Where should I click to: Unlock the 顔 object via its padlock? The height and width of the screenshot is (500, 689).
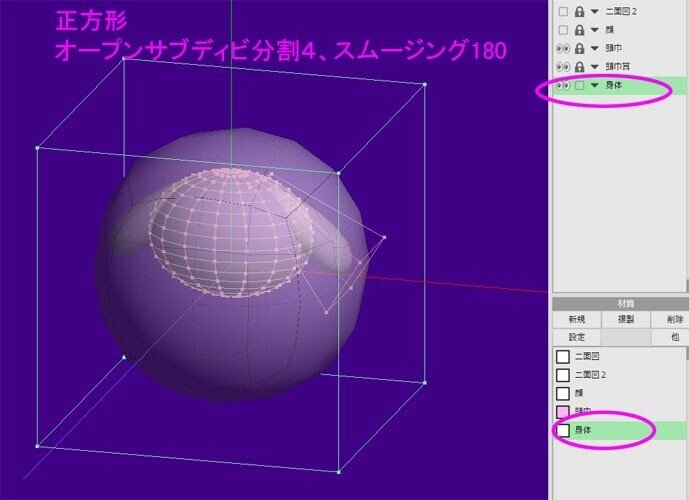580,30
